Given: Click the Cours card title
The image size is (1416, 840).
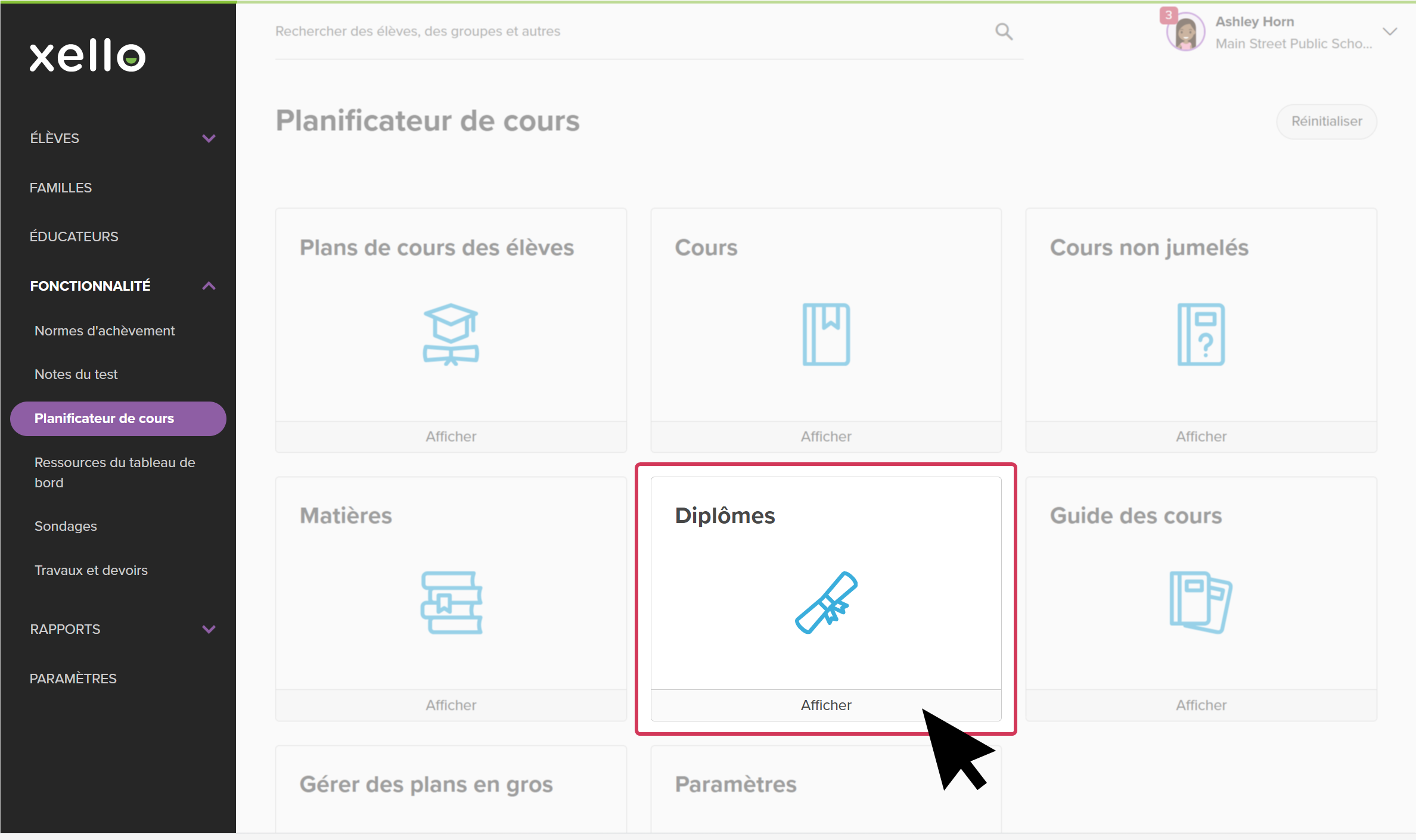Looking at the screenshot, I should tap(706, 247).
